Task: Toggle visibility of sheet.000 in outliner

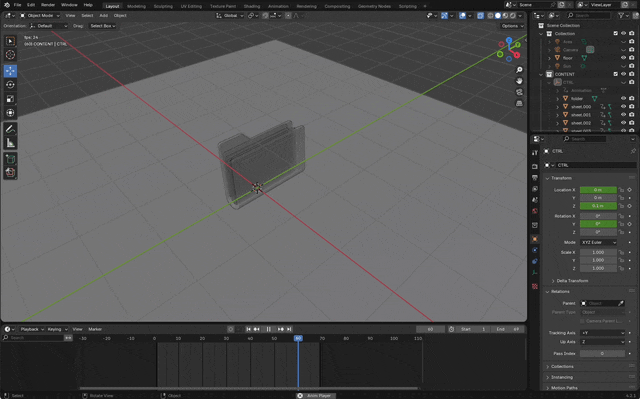Action: click(623, 106)
